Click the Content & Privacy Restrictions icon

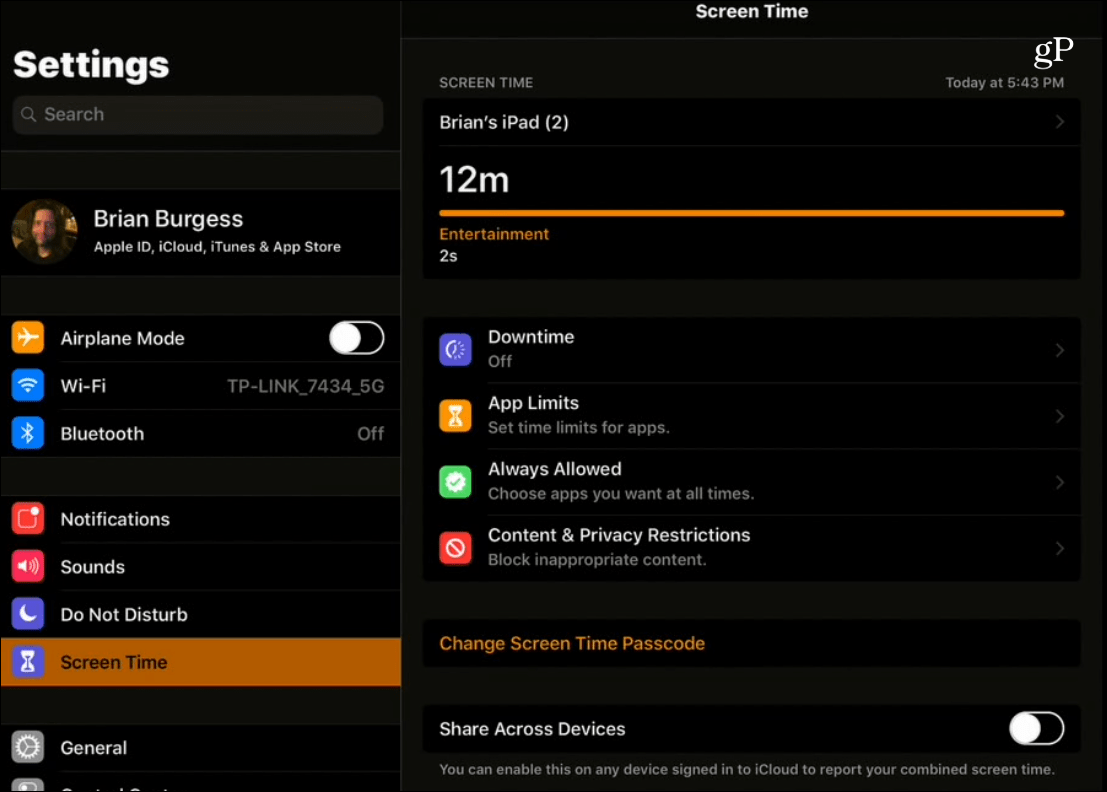tap(455, 548)
